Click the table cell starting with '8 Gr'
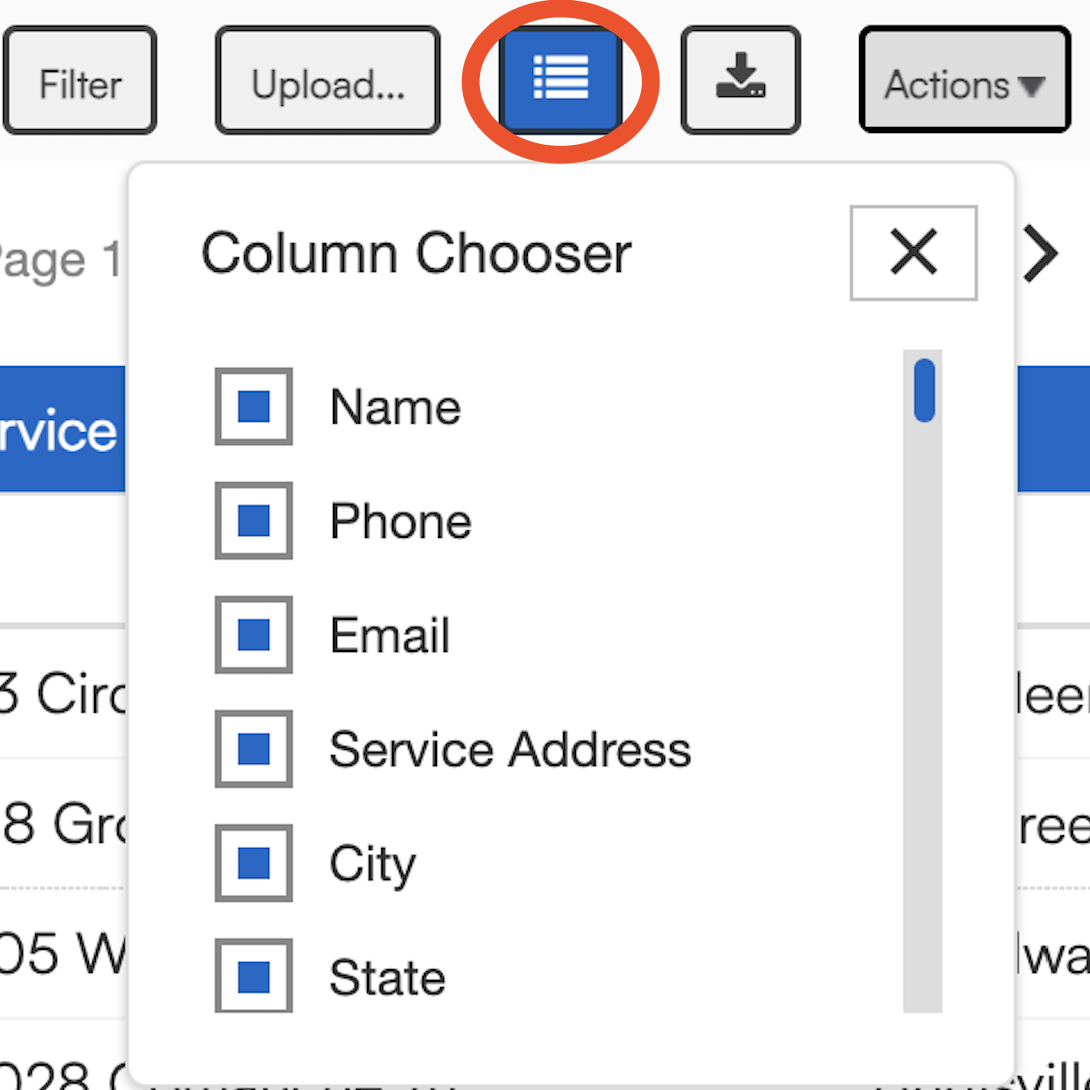 60,826
